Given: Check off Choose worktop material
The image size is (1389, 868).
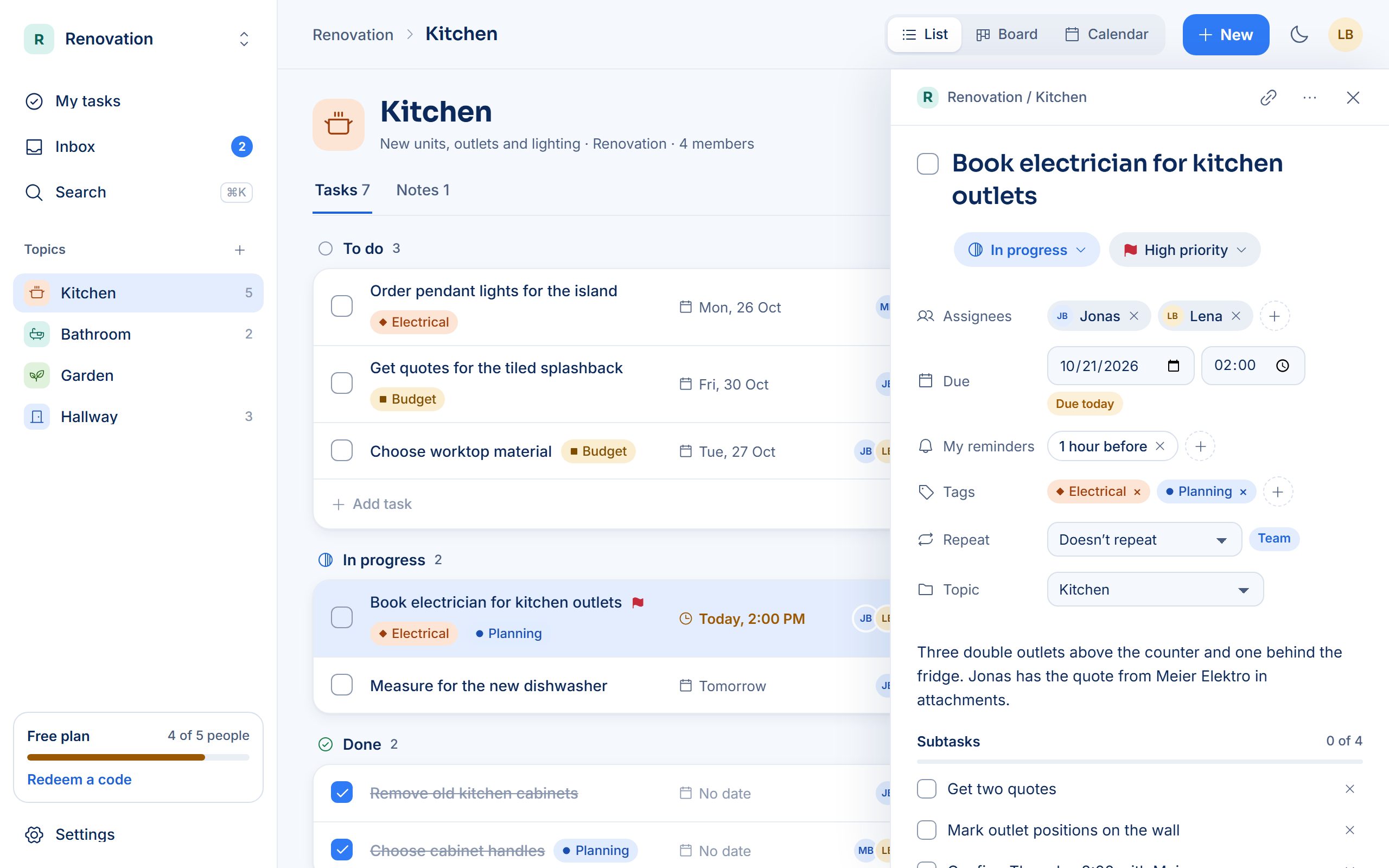Looking at the screenshot, I should pyautogui.click(x=341, y=451).
